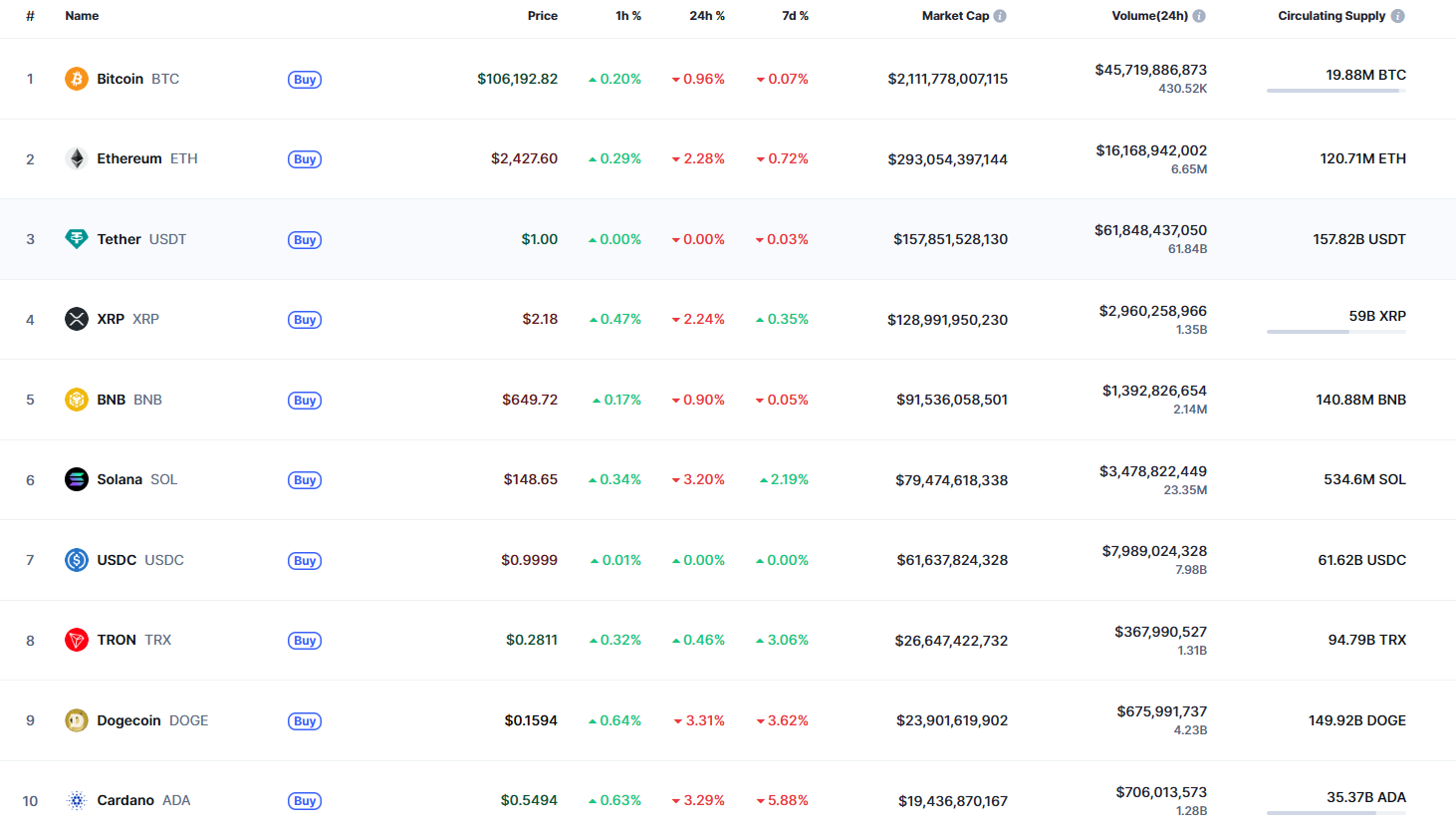Click Bitcoin's market cap $2,111,778,007,115
Viewport: 1456px width, 836px height.
pos(947,79)
